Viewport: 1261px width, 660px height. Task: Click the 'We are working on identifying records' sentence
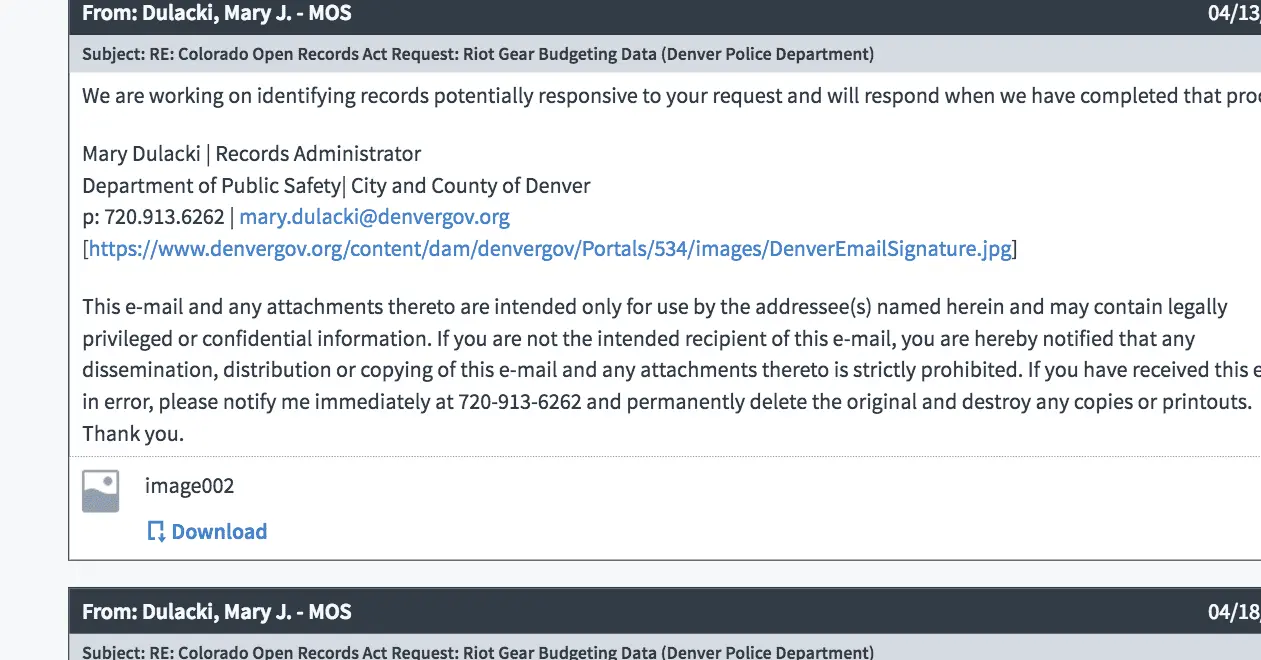pyautogui.click(x=600, y=96)
